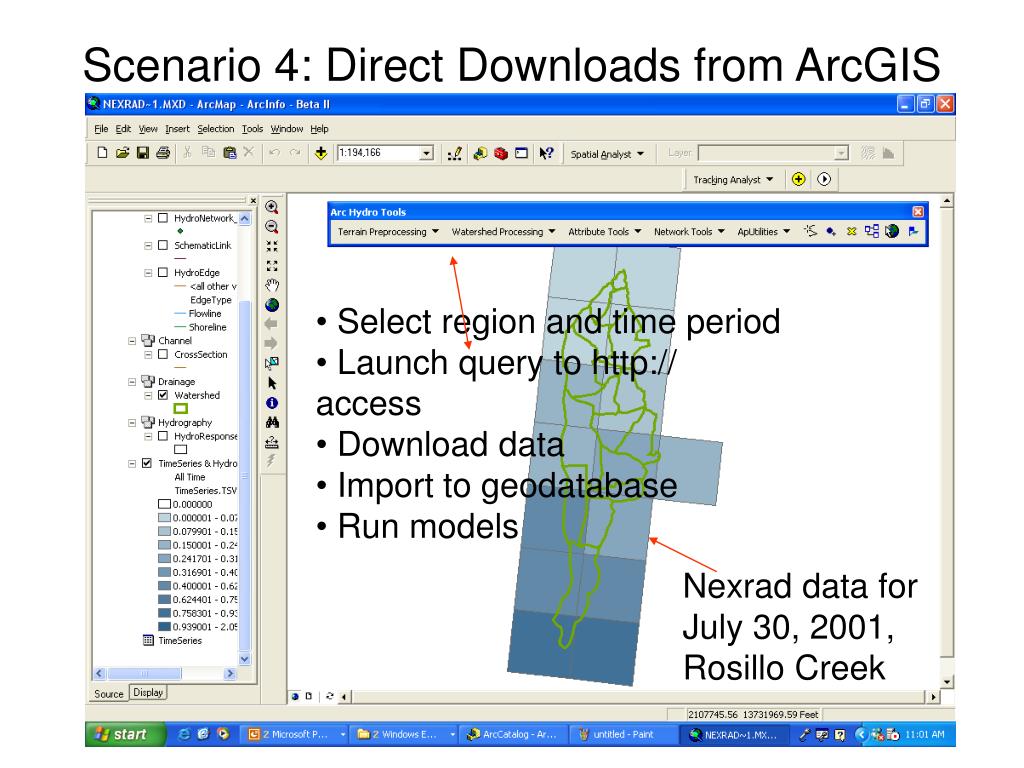Click the Tracking Analyst playback icon
1024x768 pixels.
(x=824, y=179)
